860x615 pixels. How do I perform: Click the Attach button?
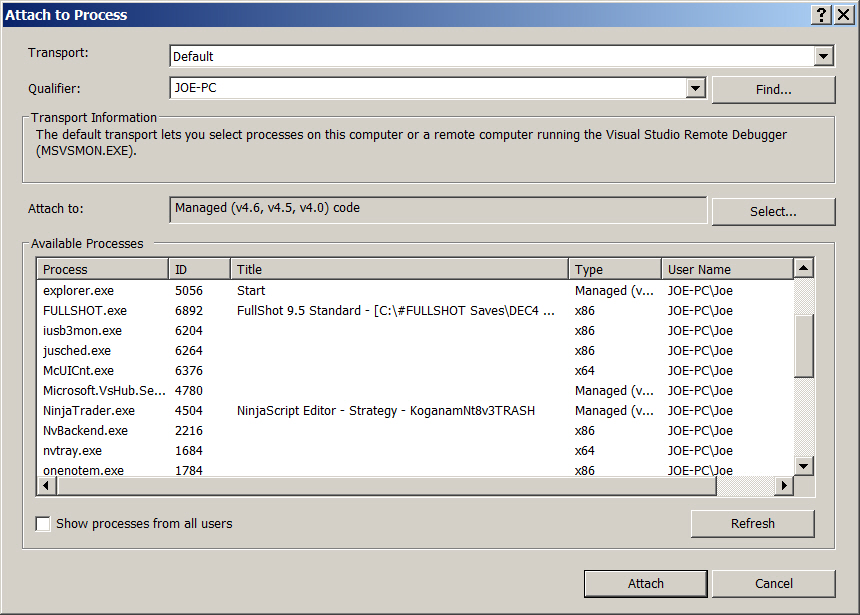(x=646, y=583)
